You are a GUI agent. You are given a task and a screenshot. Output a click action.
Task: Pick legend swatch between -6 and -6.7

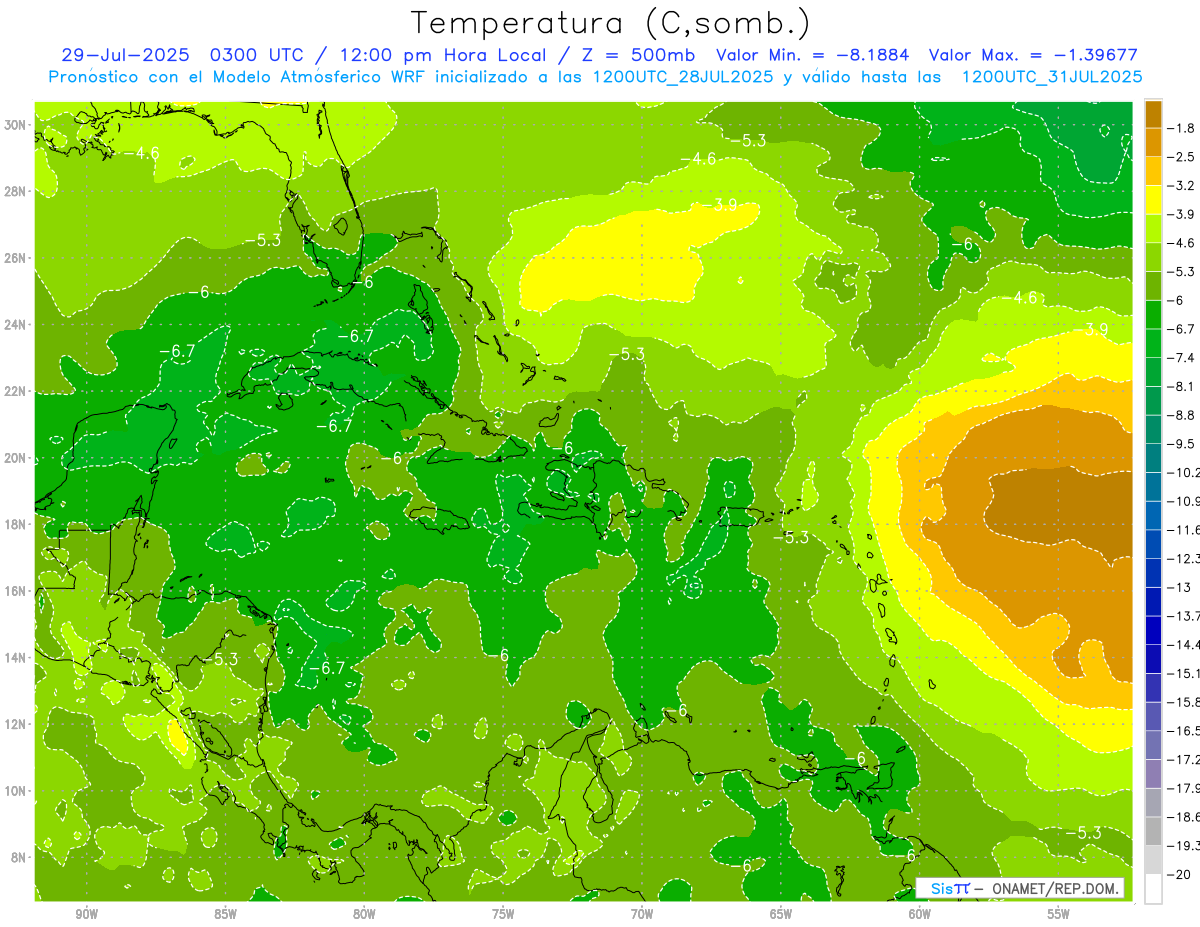click(1153, 314)
